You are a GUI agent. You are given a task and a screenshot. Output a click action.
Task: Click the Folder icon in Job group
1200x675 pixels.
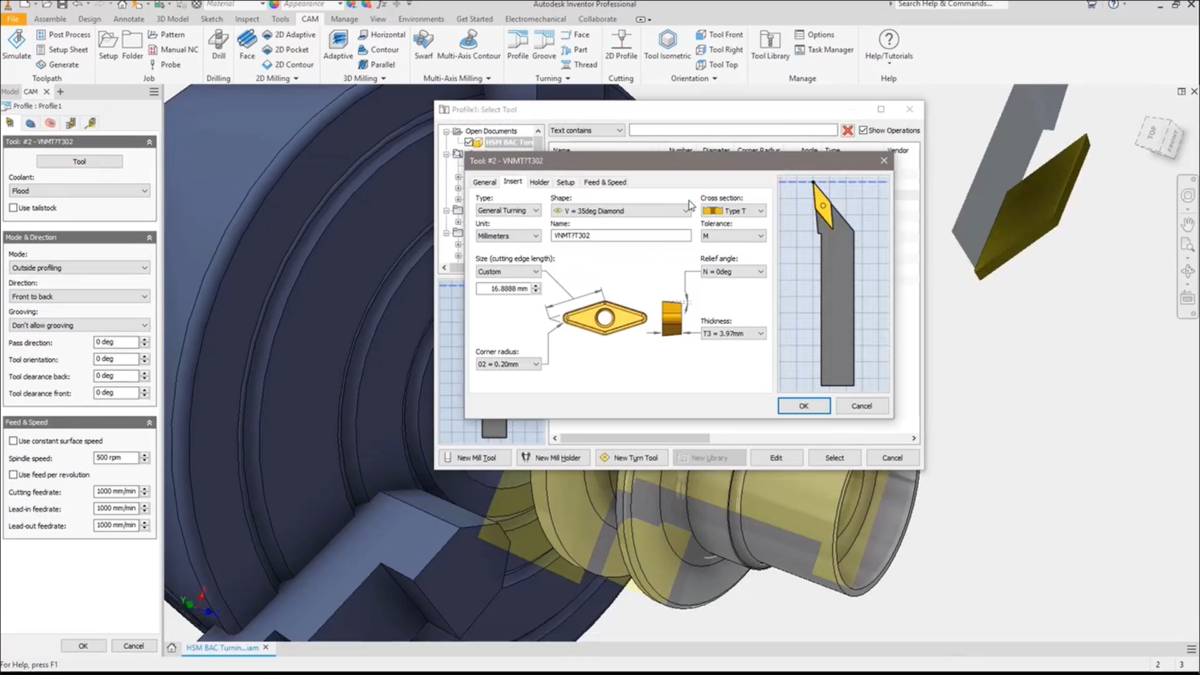click(132, 45)
